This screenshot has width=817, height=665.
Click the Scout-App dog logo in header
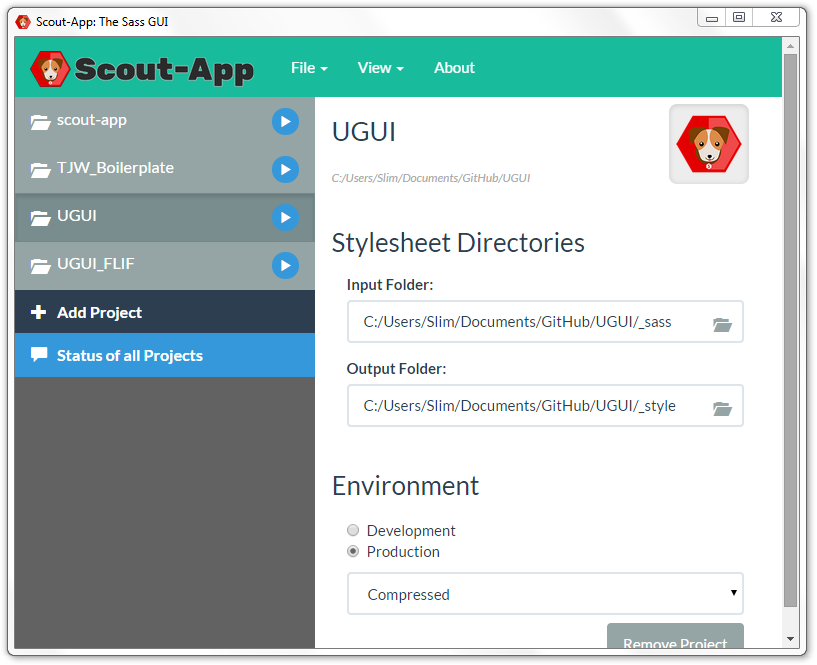[x=50, y=69]
